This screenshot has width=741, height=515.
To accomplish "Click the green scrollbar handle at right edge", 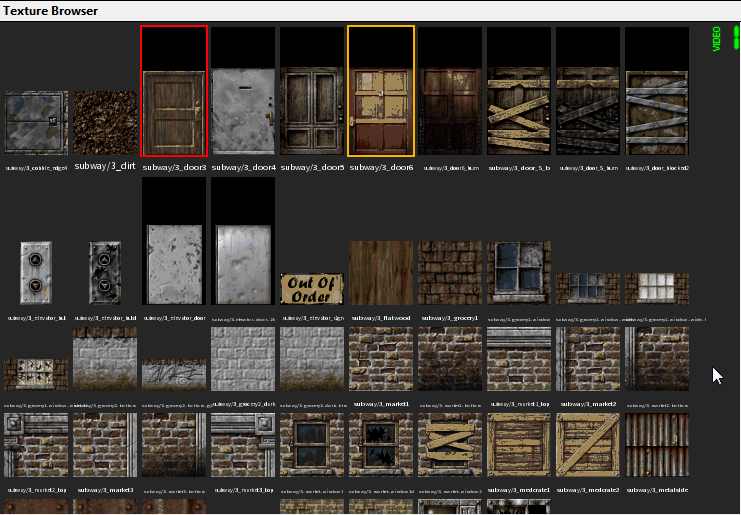I will (x=737, y=37).
